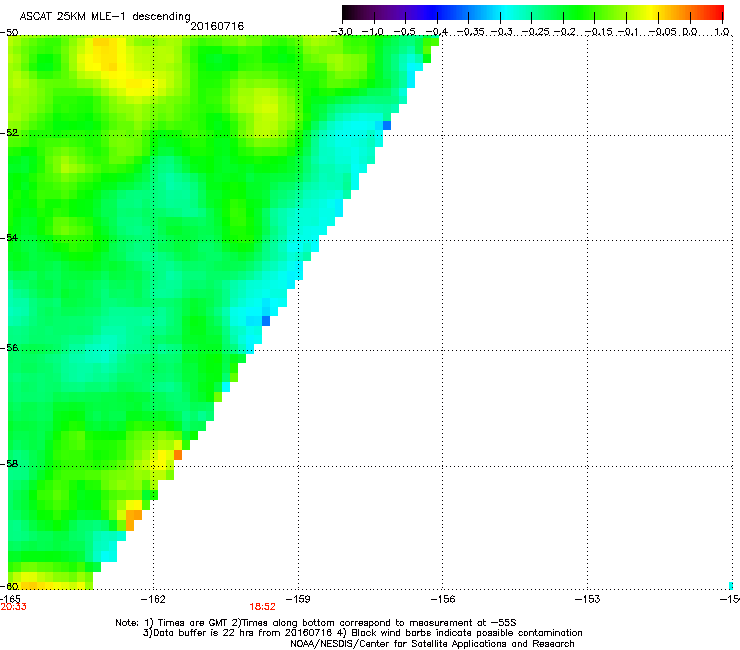
Task: Click the -54 latitude axis label
Action: coord(9,238)
